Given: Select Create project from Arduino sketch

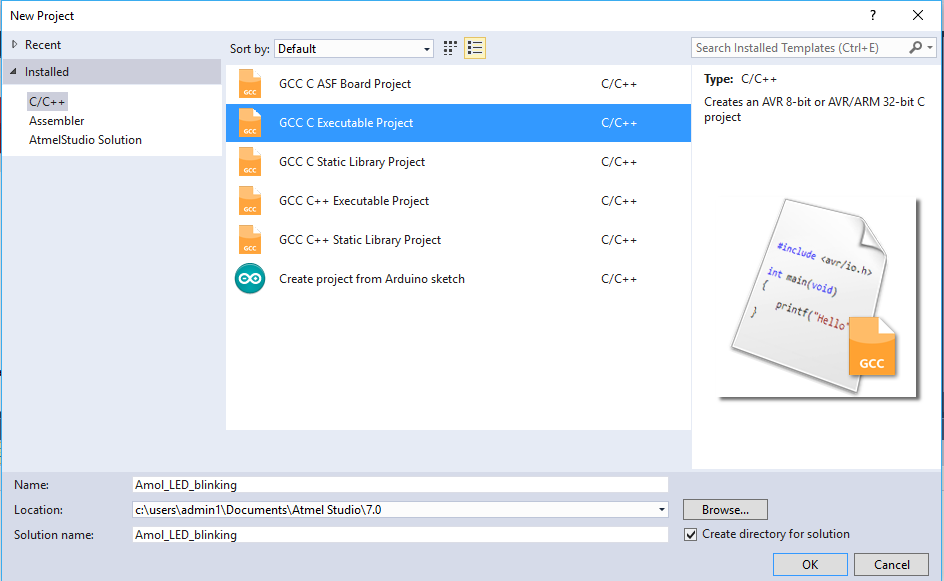Looking at the screenshot, I should (x=458, y=279).
